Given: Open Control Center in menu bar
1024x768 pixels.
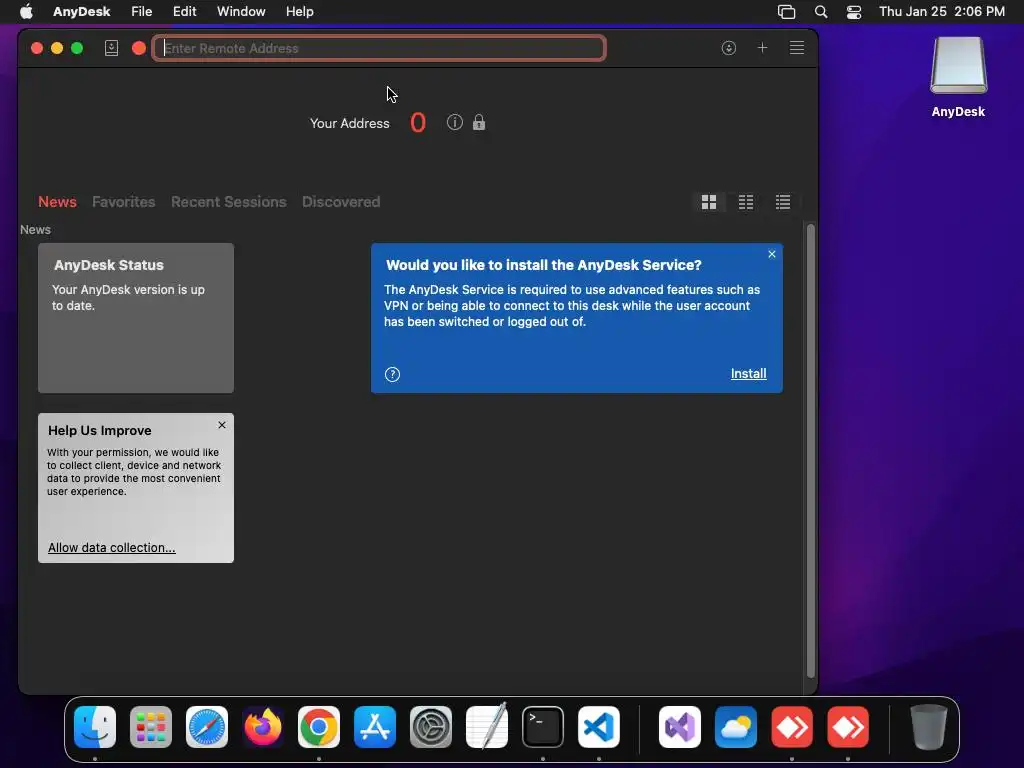Looking at the screenshot, I should [854, 12].
